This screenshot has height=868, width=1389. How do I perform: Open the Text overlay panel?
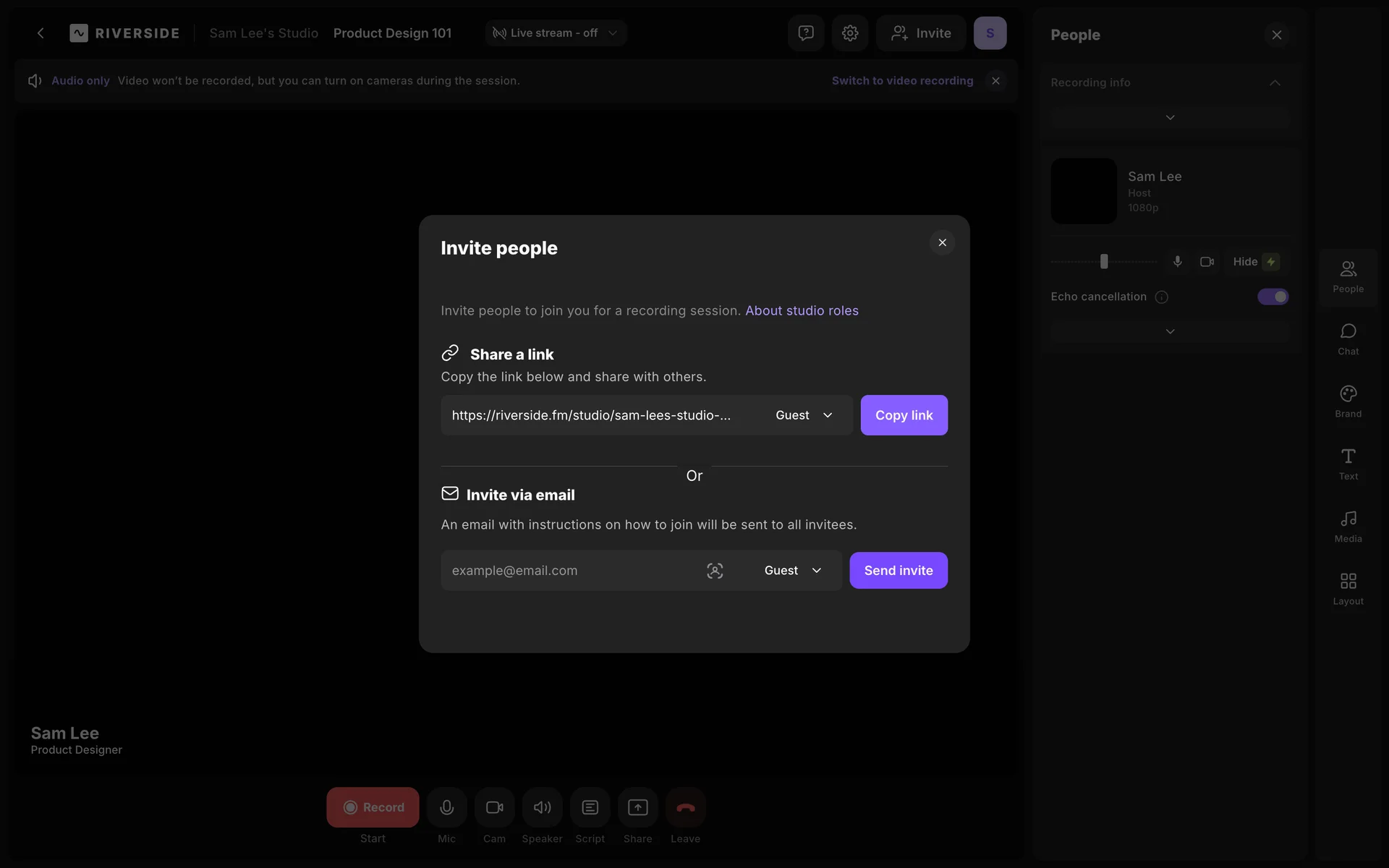[1348, 463]
